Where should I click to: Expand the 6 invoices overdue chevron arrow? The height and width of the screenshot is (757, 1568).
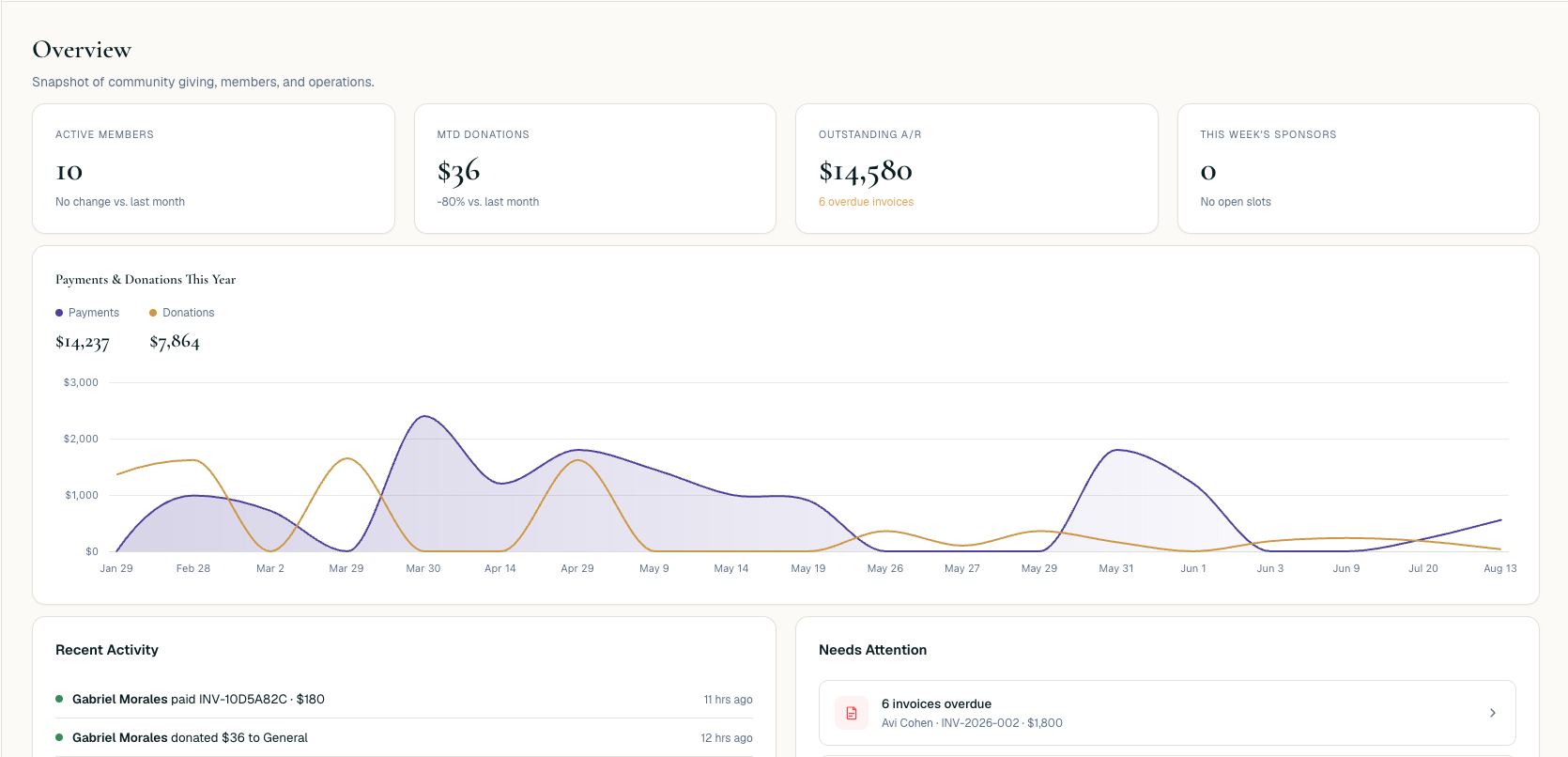[1493, 713]
